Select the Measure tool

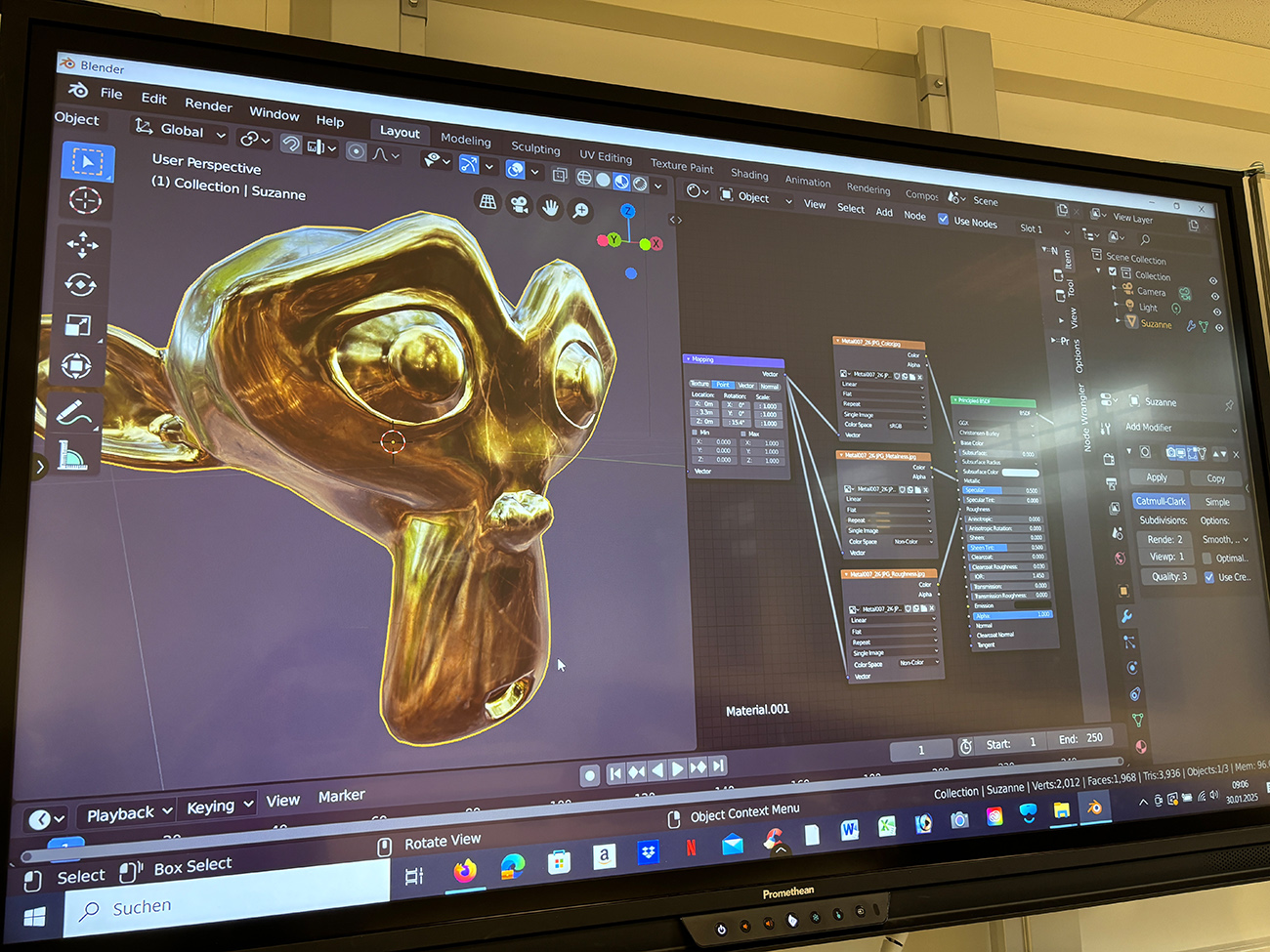[x=71, y=454]
